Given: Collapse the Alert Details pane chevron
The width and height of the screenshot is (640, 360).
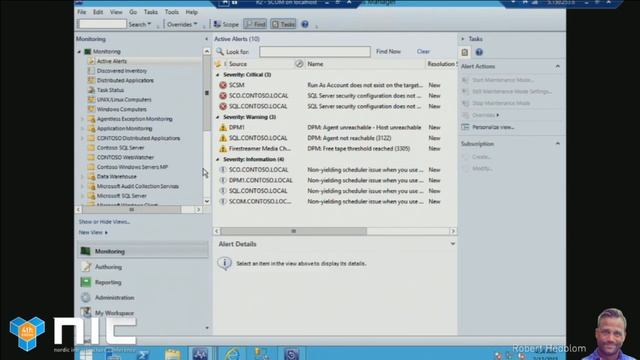Looking at the screenshot, I should (x=453, y=244).
